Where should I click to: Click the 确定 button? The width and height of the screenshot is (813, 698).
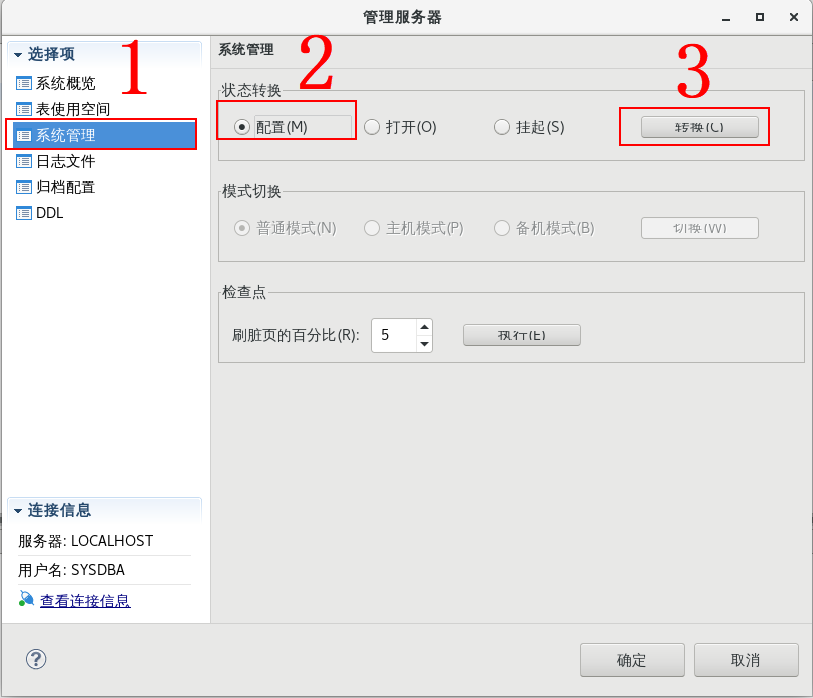click(632, 660)
